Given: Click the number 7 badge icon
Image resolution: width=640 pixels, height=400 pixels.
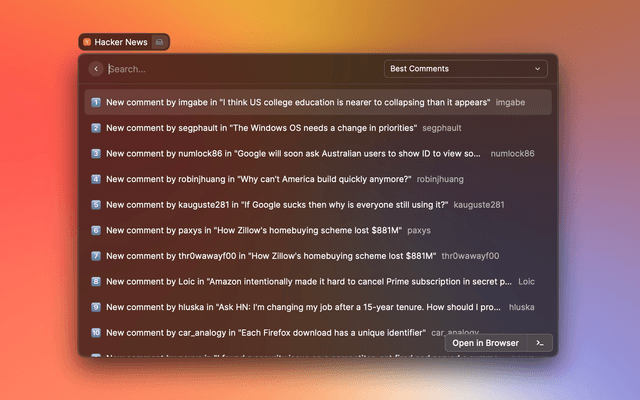Looking at the screenshot, I should coord(96,256).
